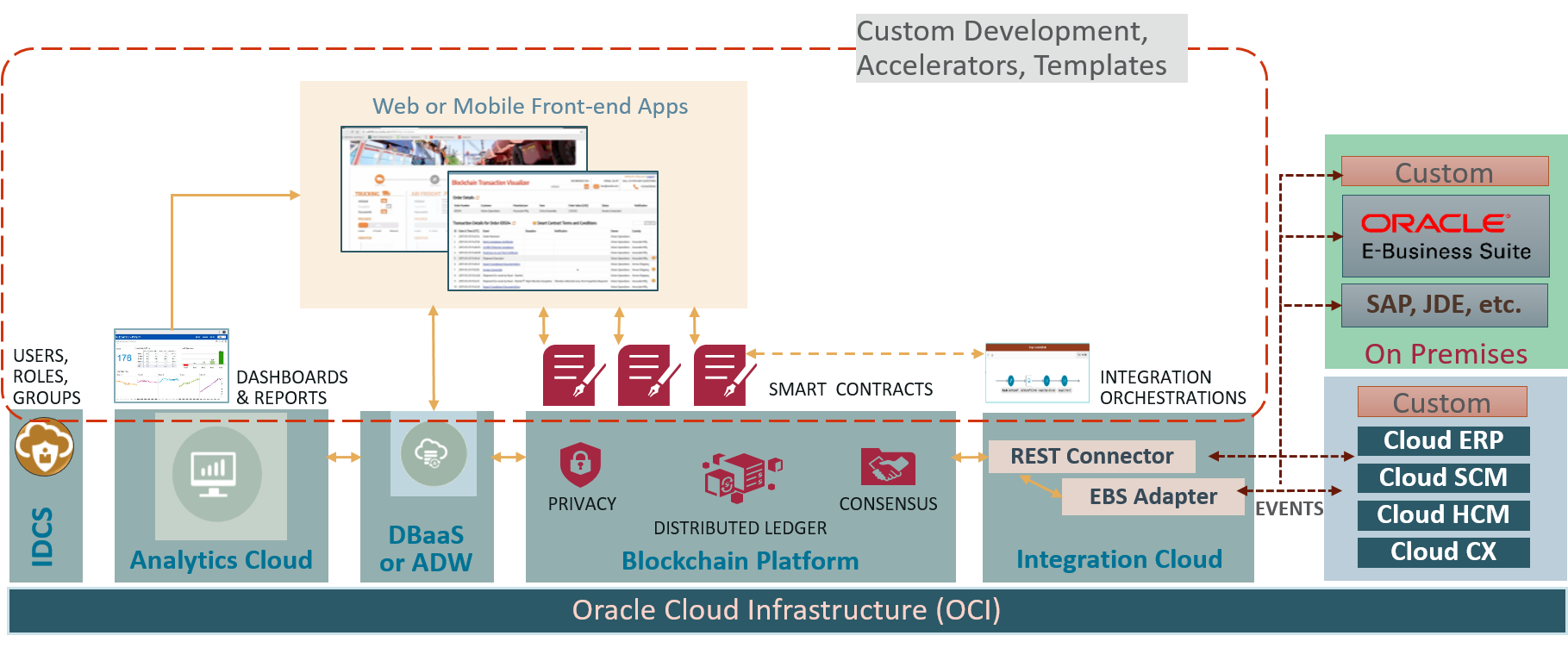Click the leftmost smart contract document icon
The height and width of the screenshot is (648, 1568).
coord(573,375)
